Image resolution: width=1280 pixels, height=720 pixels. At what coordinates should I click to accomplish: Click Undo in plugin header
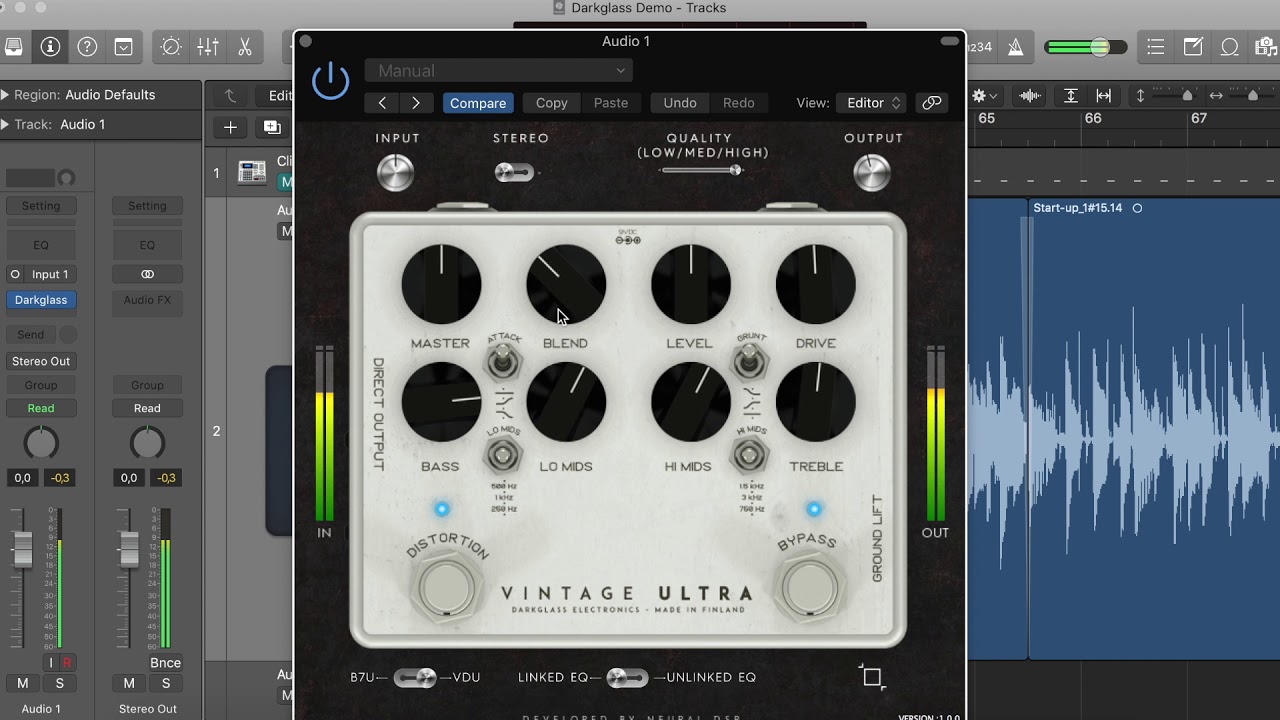(680, 103)
